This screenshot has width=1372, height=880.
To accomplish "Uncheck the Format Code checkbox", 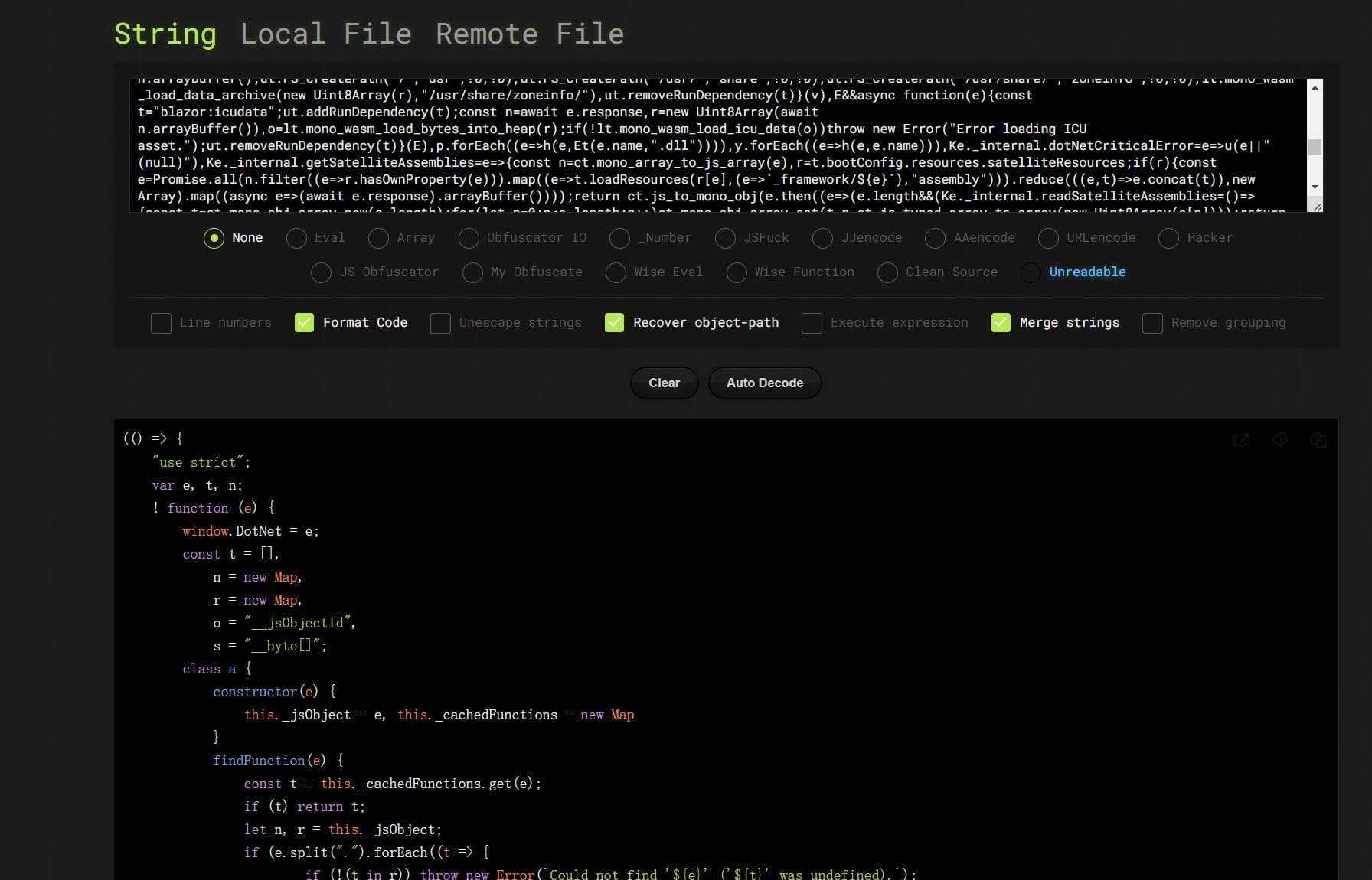I will pyautogui.click(x=304, y=323).
